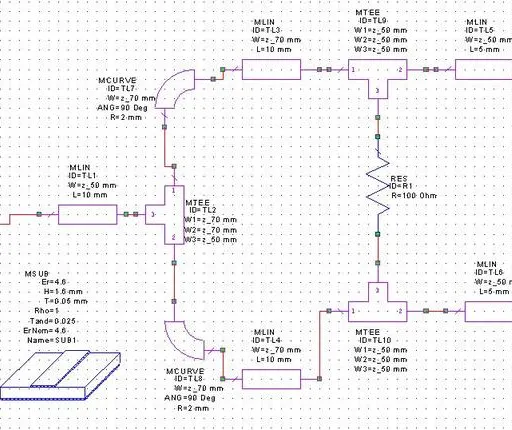Click T=0.05 mm substrate parameter
The width and height of the screenshot is (512, 430).
[x=66, y=301]
